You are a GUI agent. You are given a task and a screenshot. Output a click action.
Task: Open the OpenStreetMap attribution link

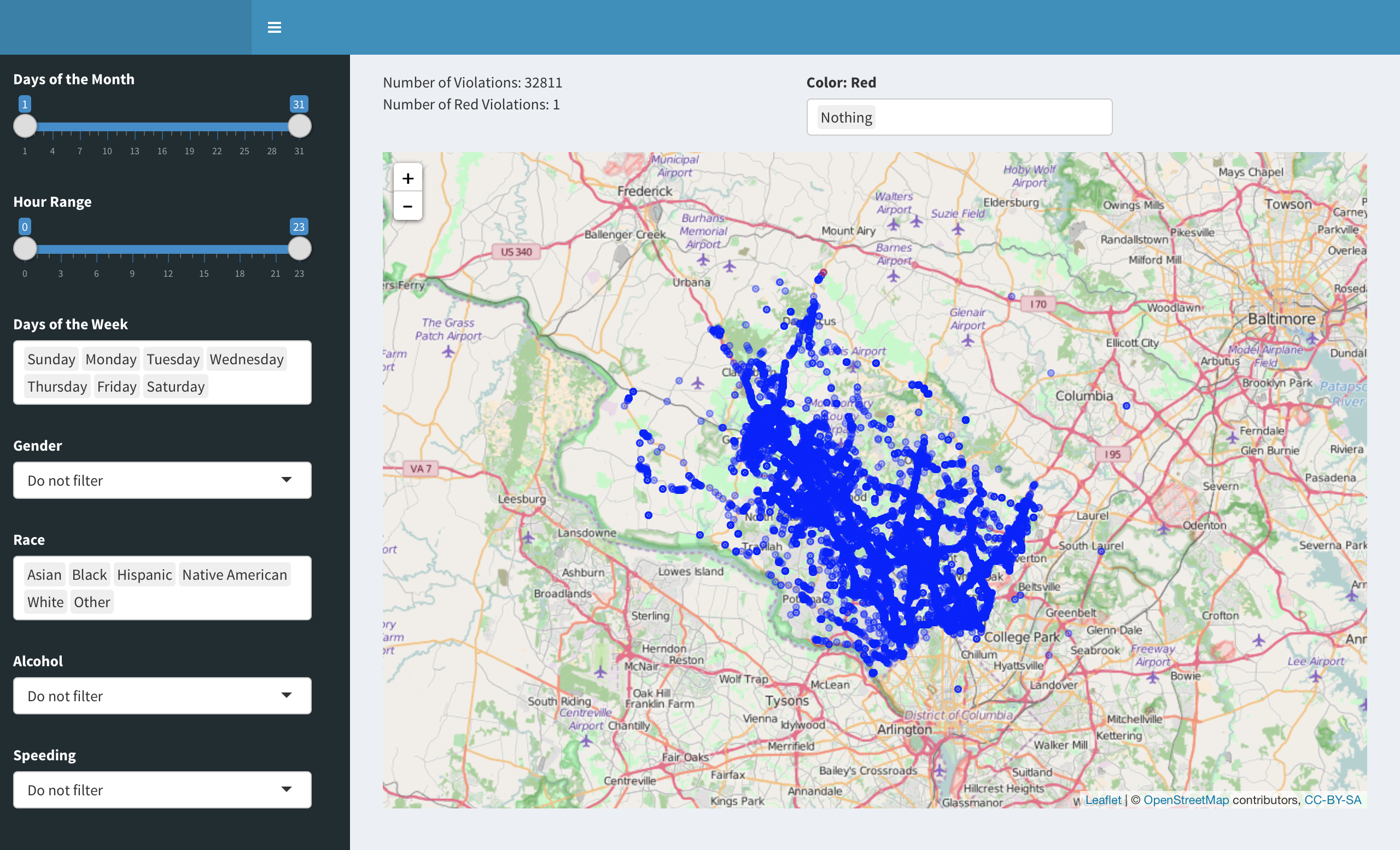(1185, 800)
